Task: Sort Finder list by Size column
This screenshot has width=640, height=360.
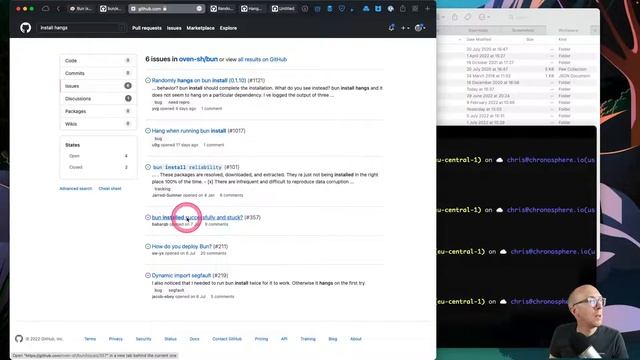Action: pos(530,40)
